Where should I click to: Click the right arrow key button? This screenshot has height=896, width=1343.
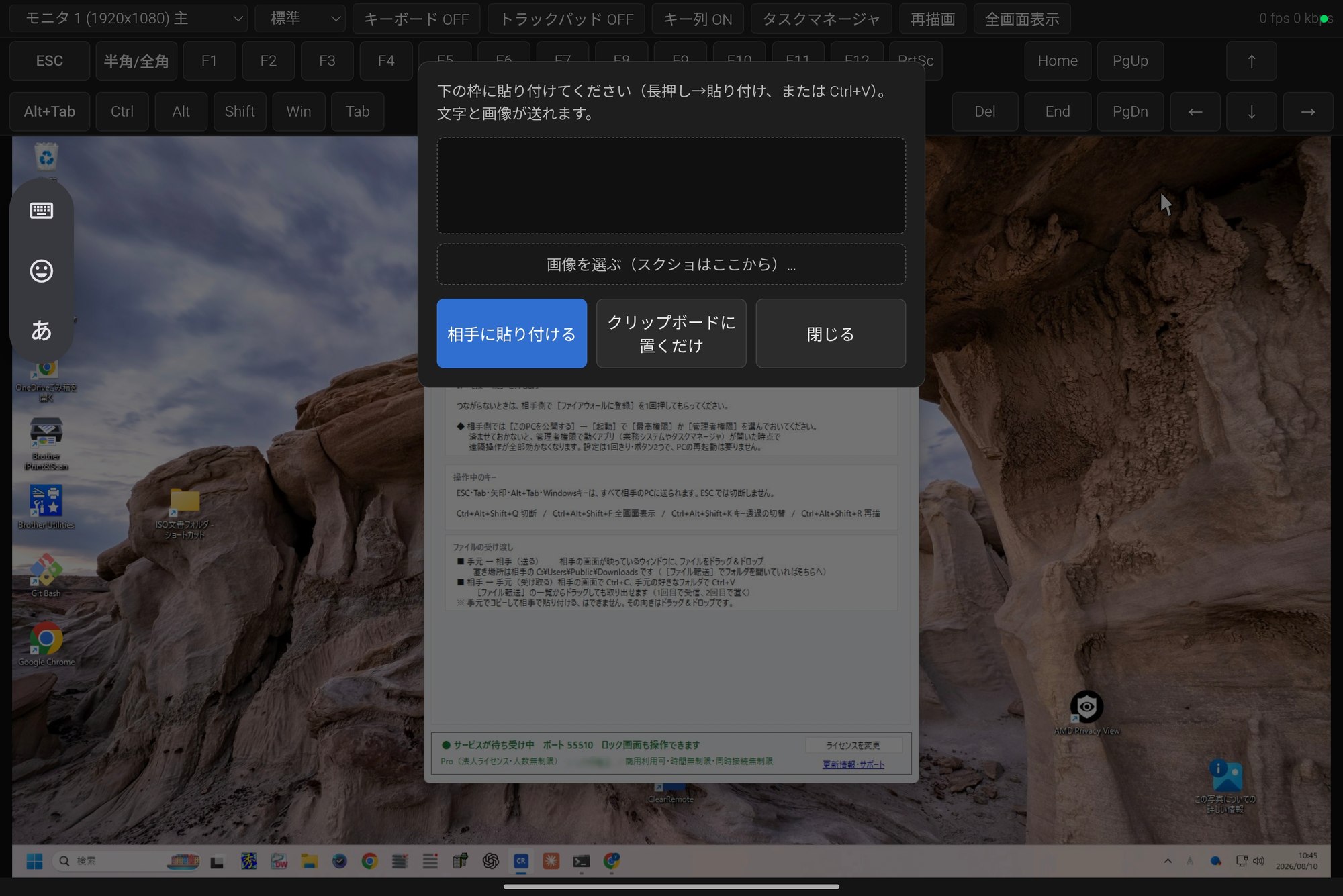click(x=1308, y=111)
